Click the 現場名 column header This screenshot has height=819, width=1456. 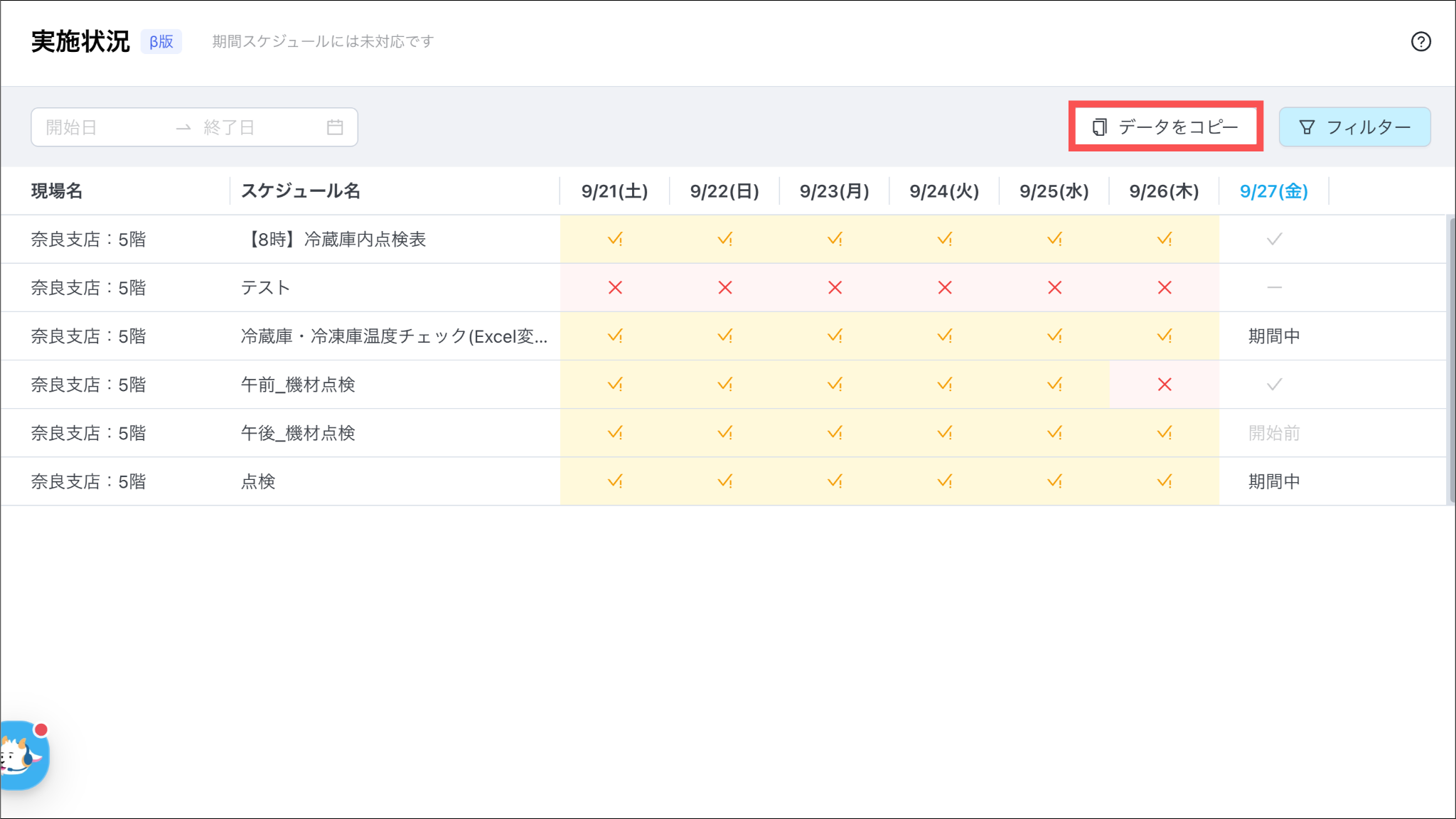click(57, 191)
